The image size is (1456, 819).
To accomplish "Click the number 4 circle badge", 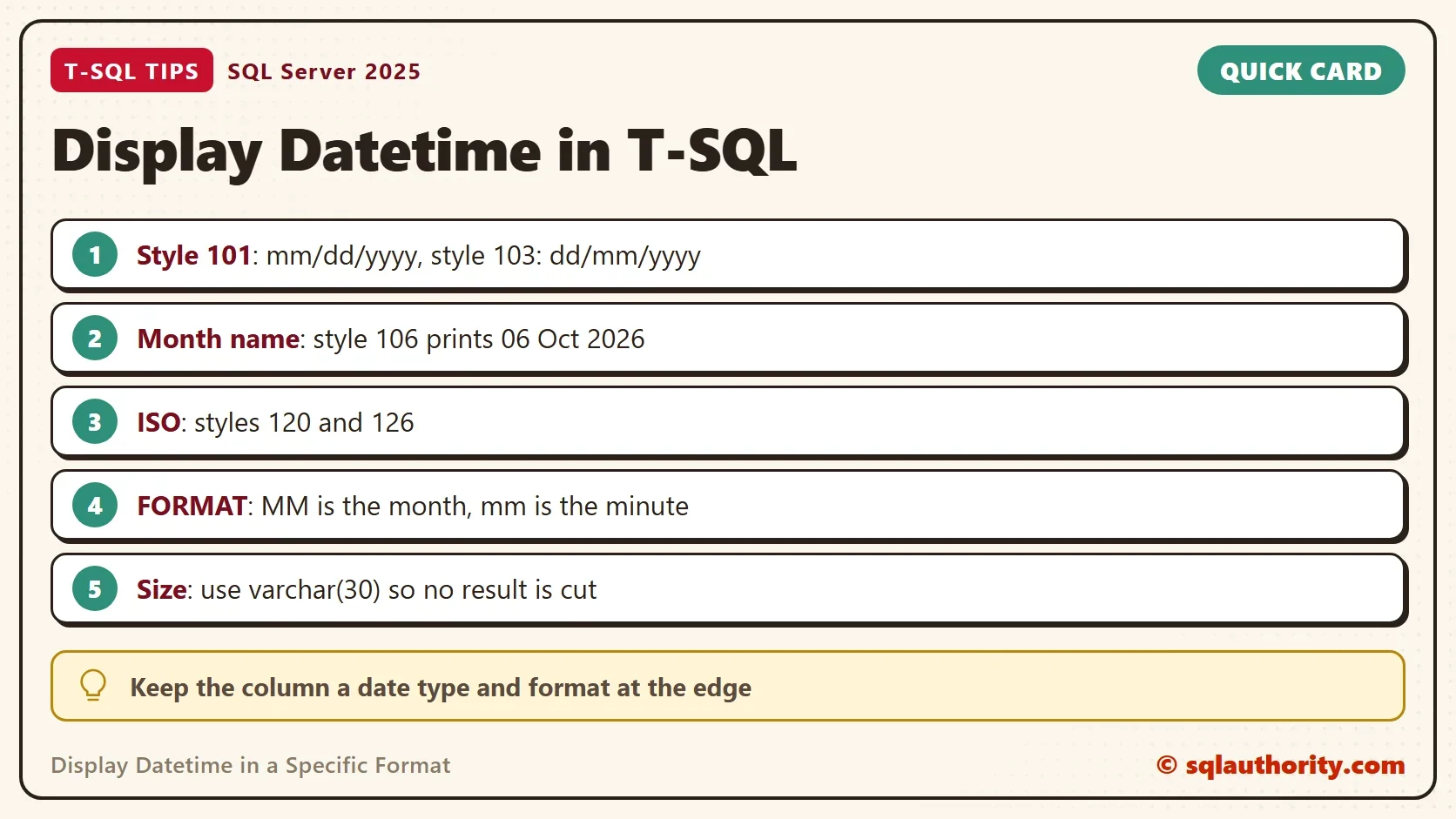I will (x=95, y=506).
